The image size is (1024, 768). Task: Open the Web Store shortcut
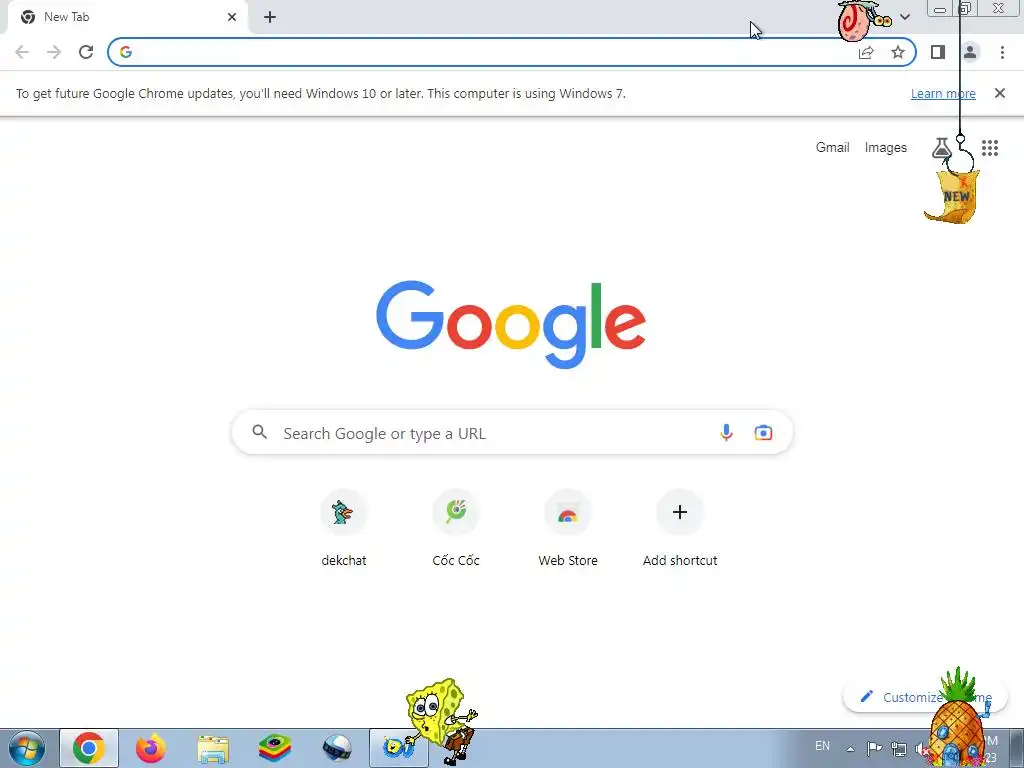568,528
